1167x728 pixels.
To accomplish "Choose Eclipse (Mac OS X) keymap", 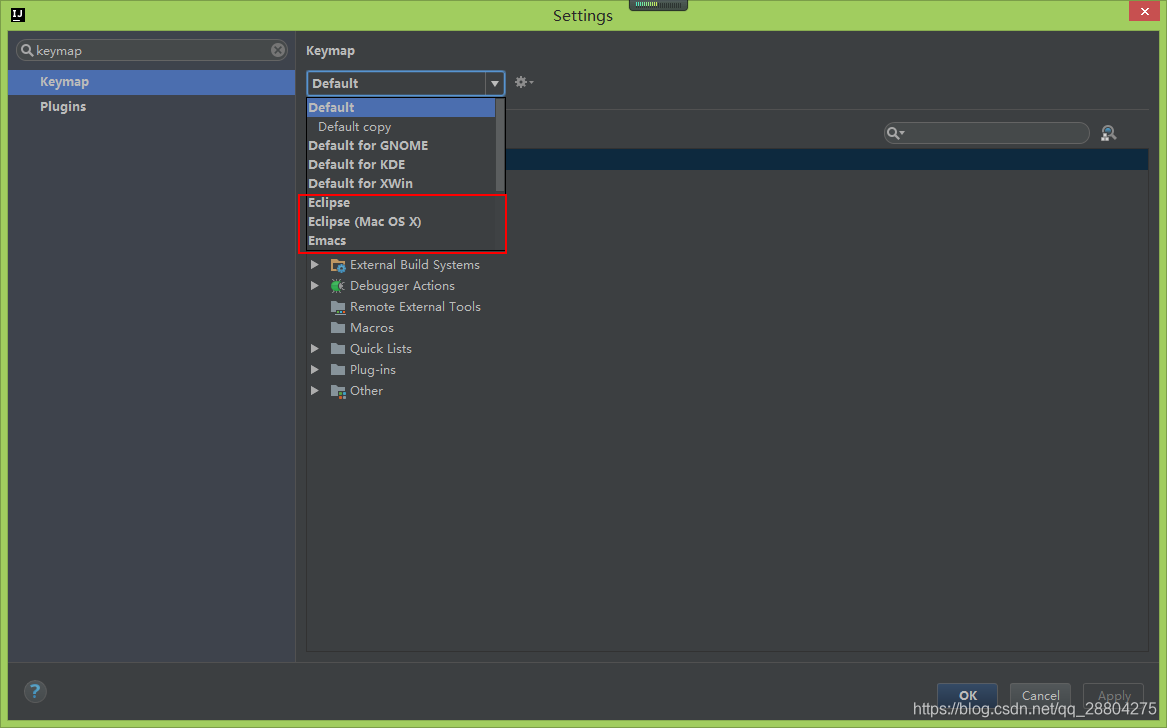I will coord(401,222).
